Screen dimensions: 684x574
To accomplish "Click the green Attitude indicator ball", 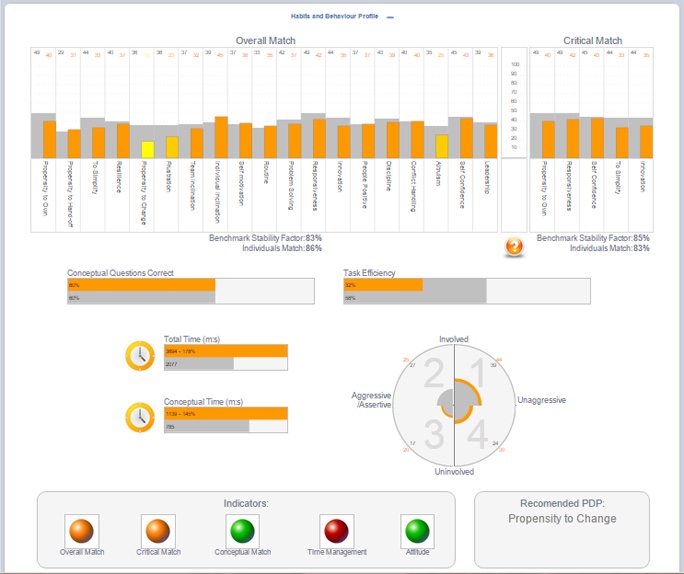I will tap(416, 530).
